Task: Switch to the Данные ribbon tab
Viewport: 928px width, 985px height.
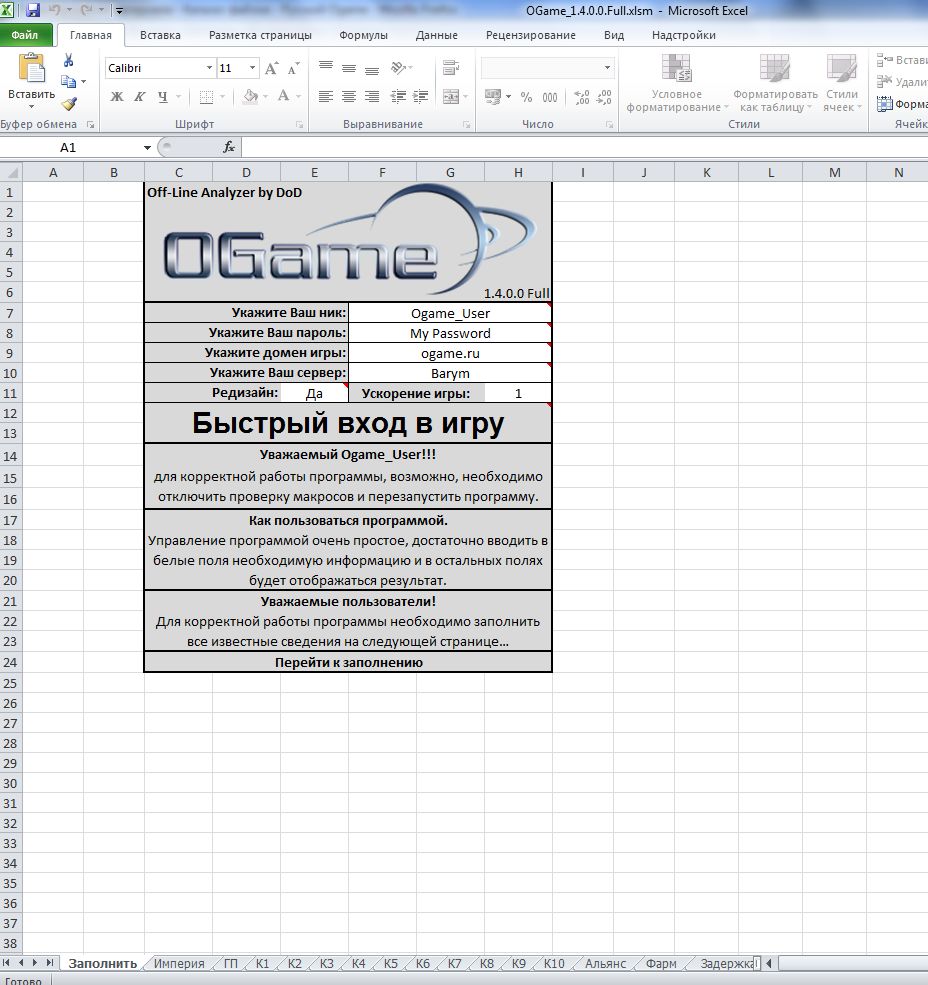Action: 437,35
